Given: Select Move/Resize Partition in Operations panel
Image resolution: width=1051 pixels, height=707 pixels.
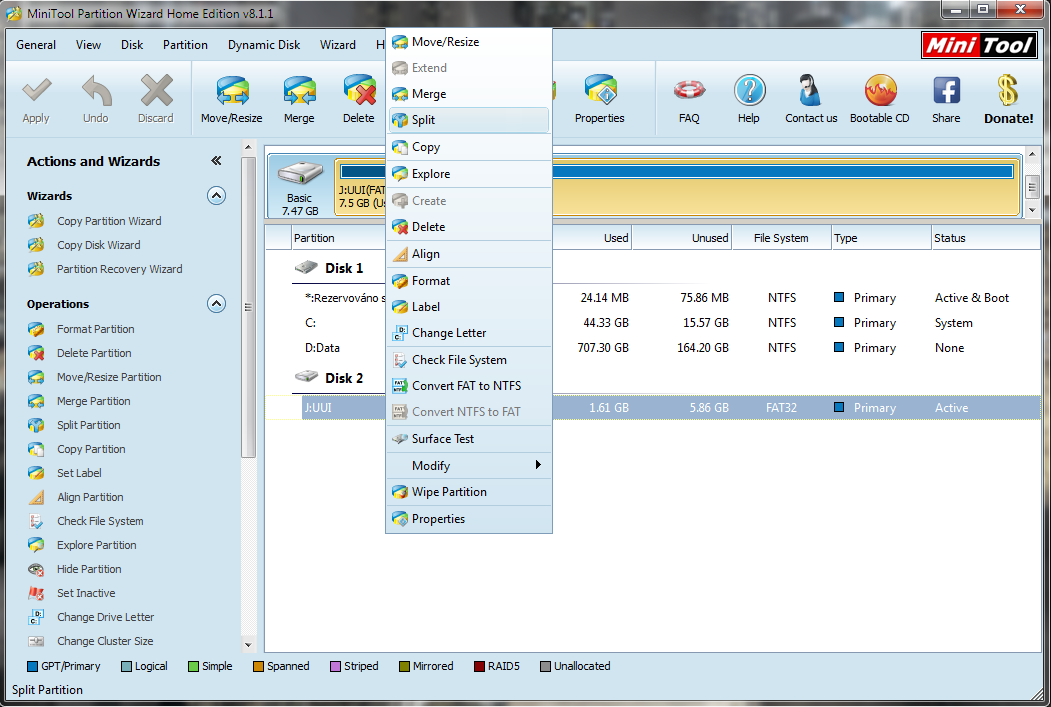Looking at the screenshot, I should coord(109,377).
